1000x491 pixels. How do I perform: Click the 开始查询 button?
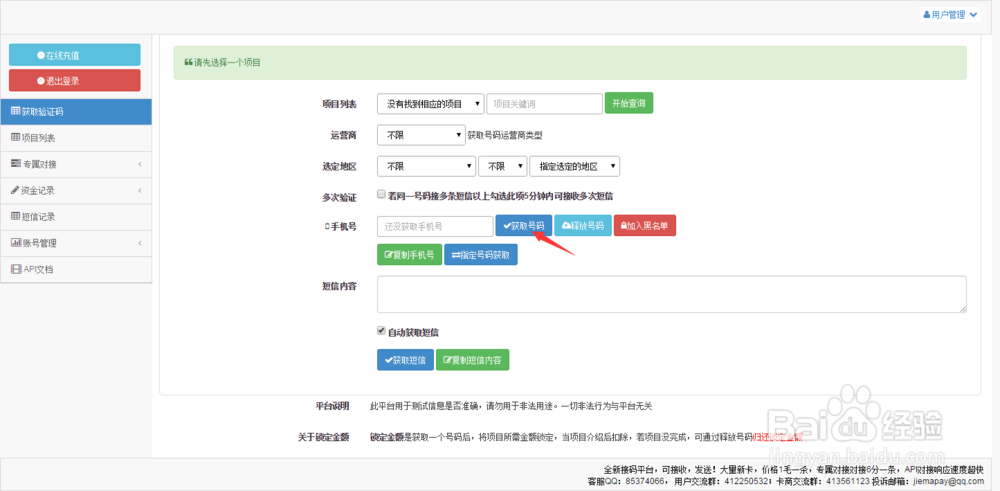click(629, 103)
